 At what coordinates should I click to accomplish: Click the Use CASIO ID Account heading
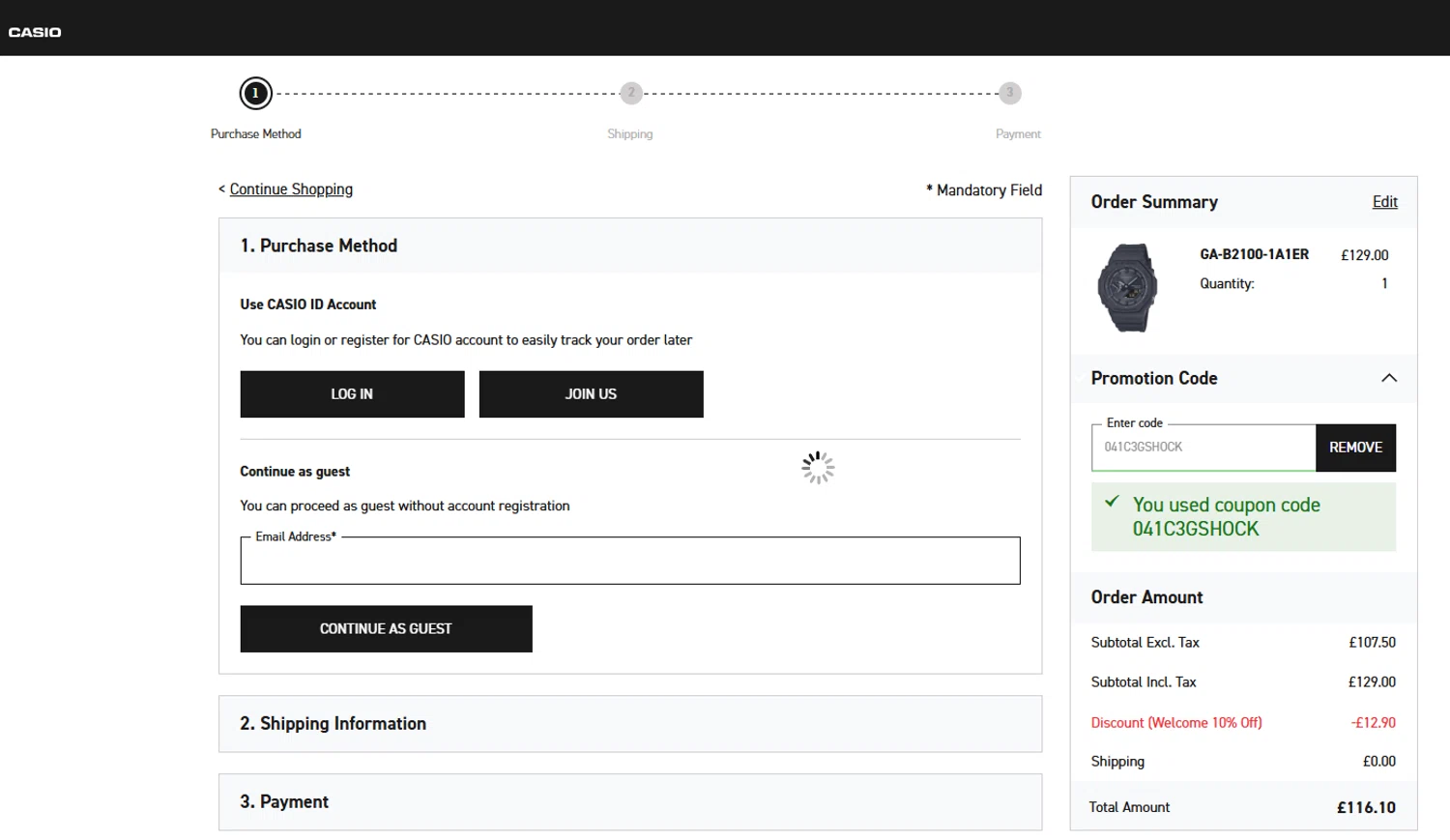pyautogui.click(x=308, y=304)
